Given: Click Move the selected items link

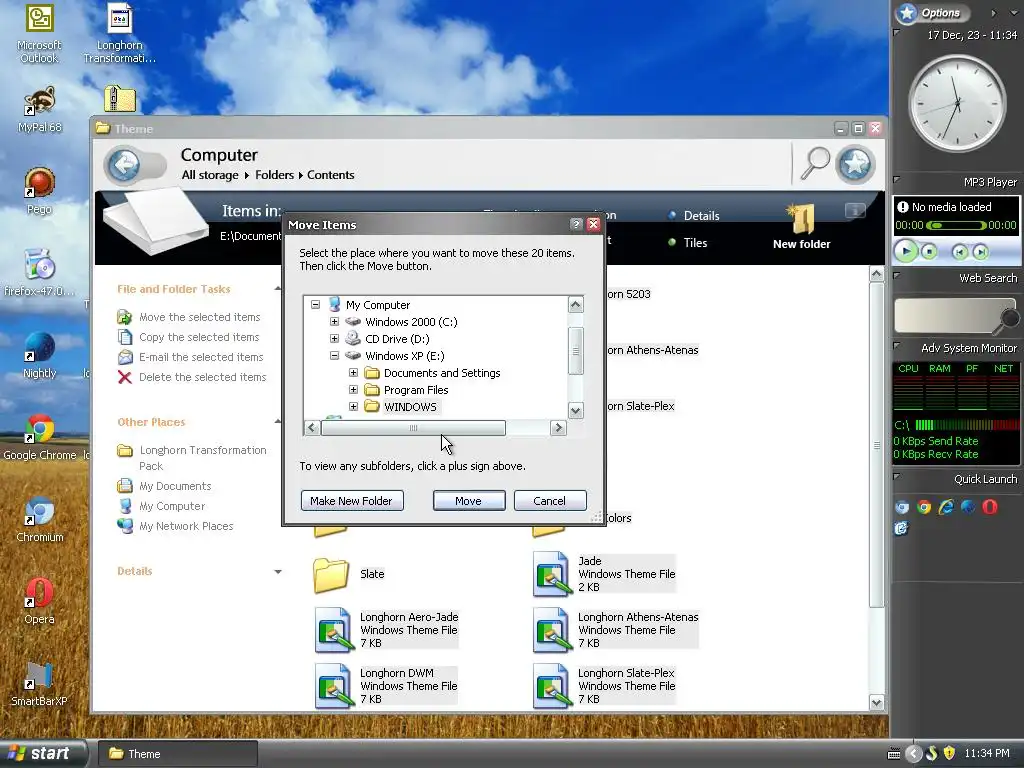Looking at the screenshot, I should [x=199, y=317].
